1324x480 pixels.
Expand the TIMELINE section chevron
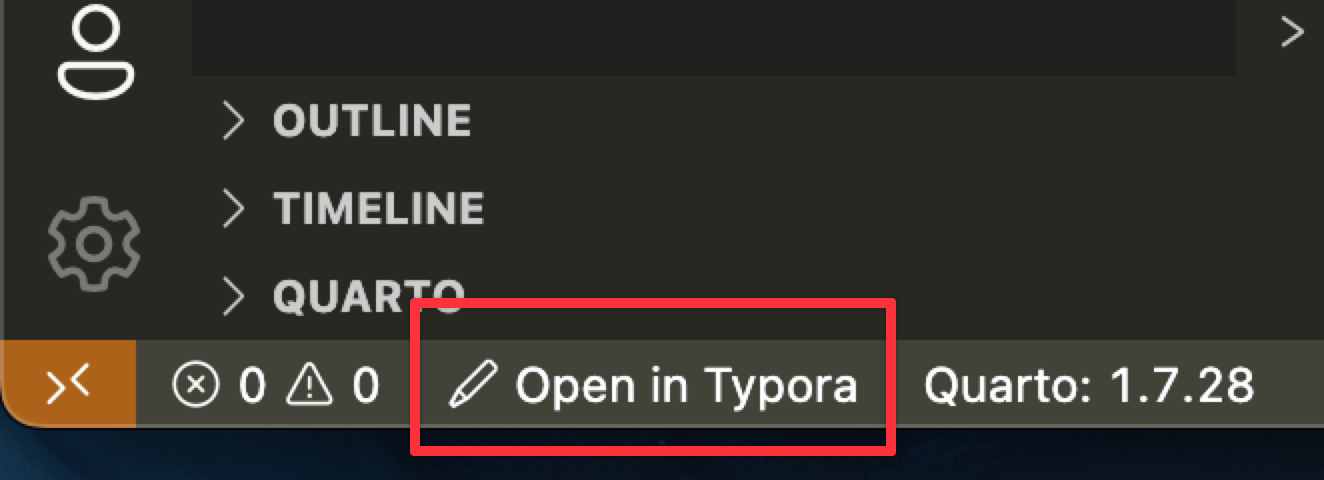coord(233,208)
